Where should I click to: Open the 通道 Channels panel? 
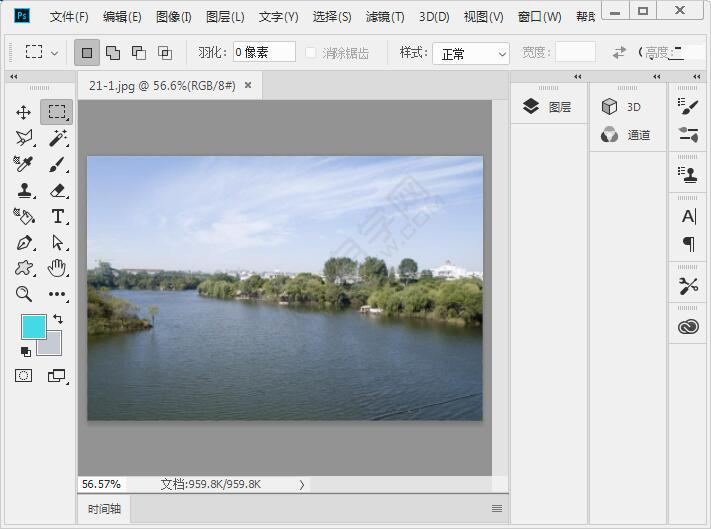point(626,135)
